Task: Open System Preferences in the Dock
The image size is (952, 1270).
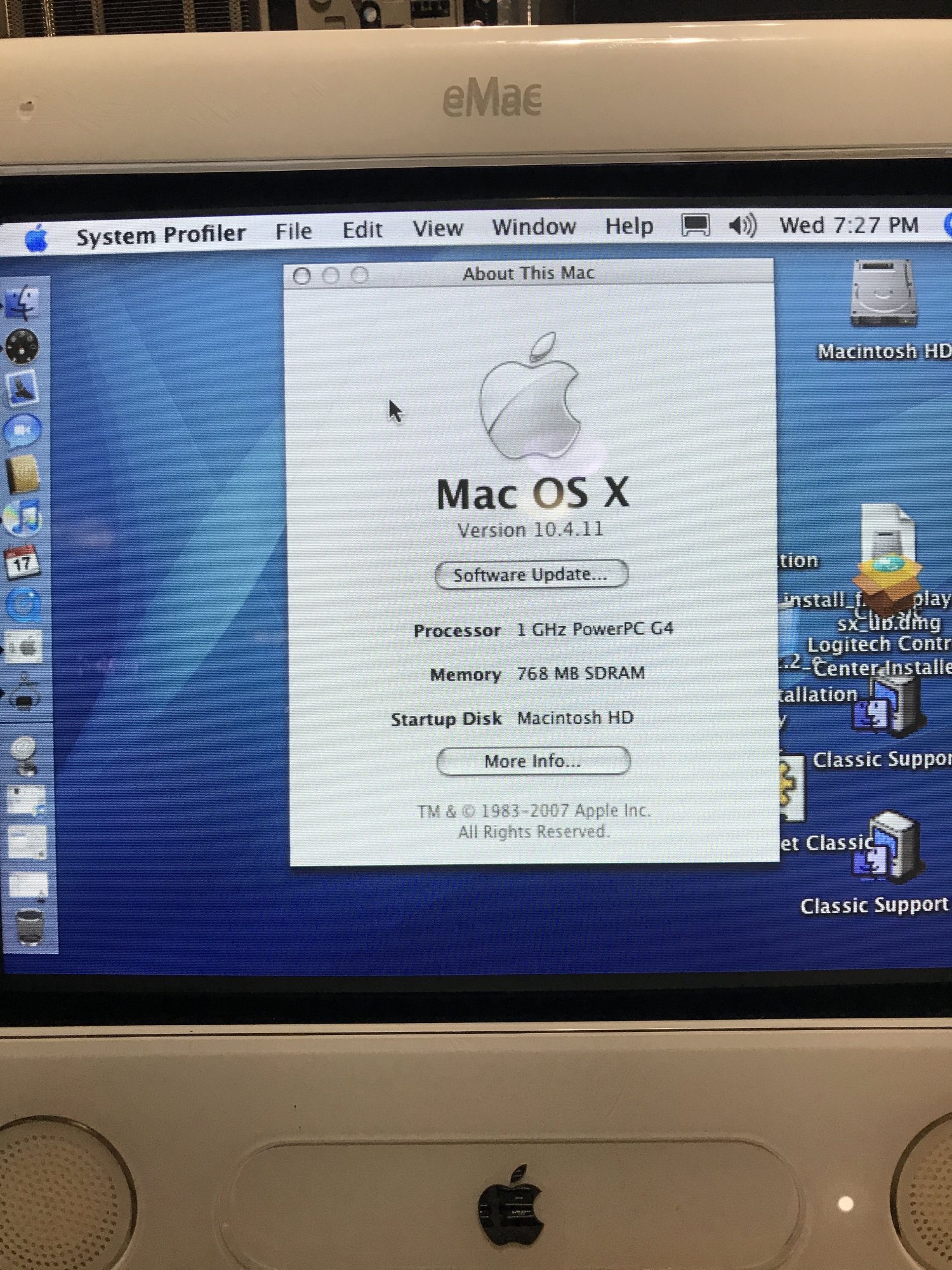Action: (24, 647)
